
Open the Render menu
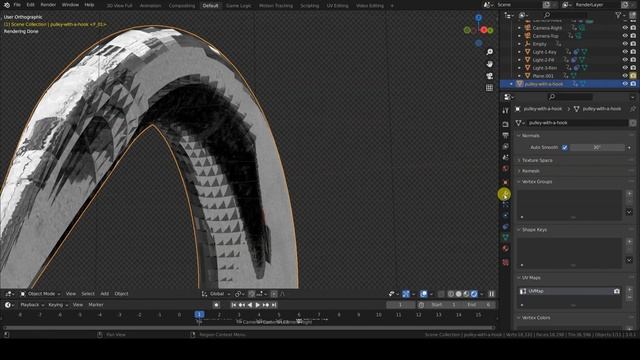(48, 5)
